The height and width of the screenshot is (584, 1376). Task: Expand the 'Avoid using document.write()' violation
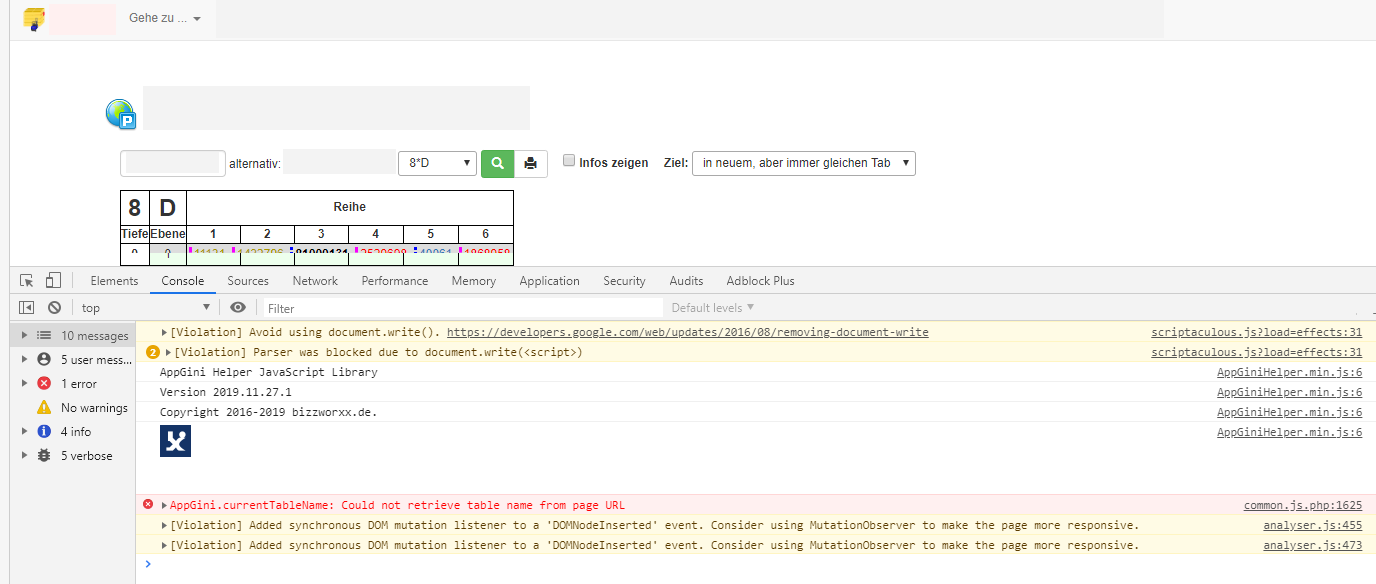[x=165, y=332]
